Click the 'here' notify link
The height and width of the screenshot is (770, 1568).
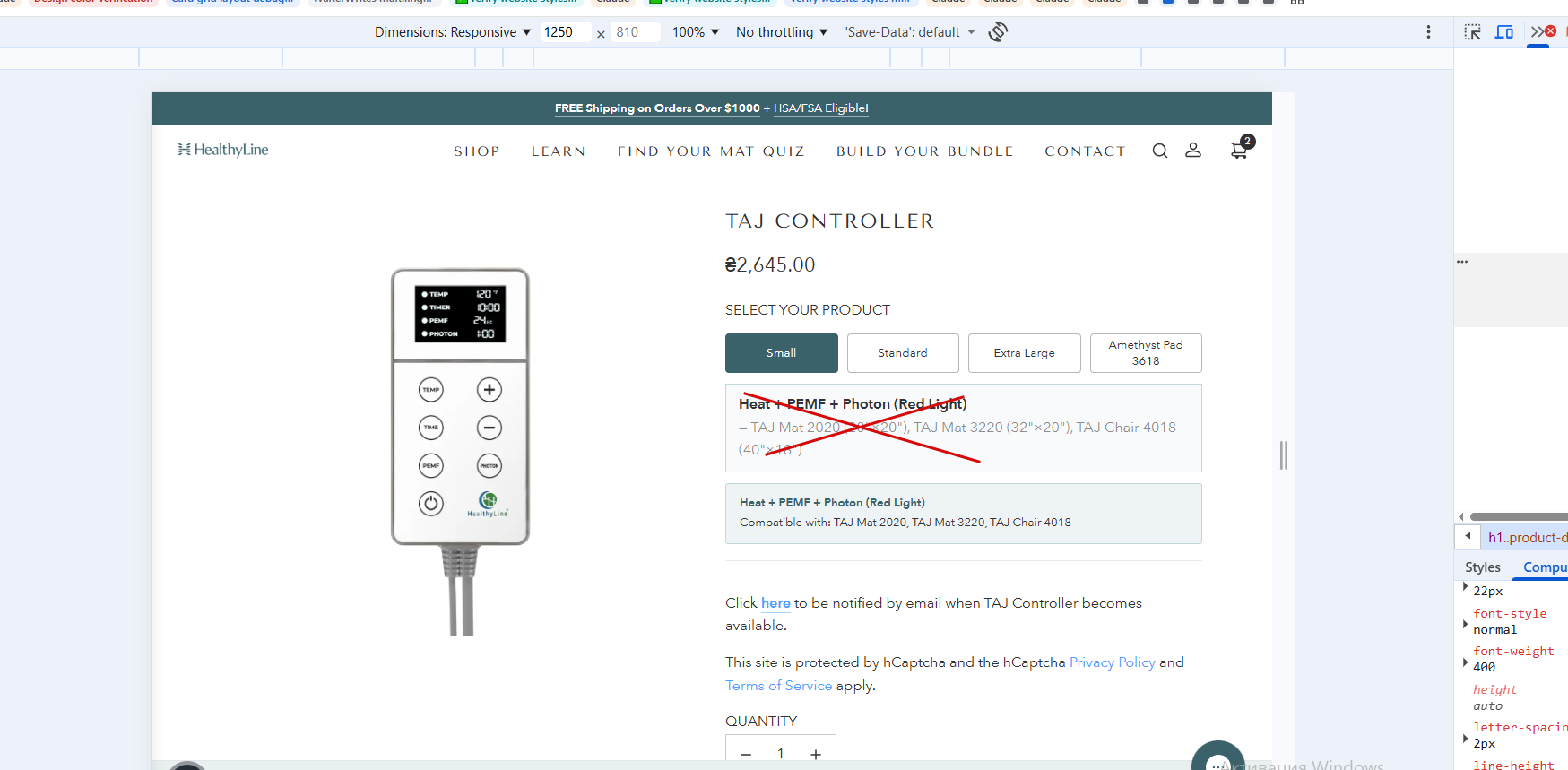[775, 603]
